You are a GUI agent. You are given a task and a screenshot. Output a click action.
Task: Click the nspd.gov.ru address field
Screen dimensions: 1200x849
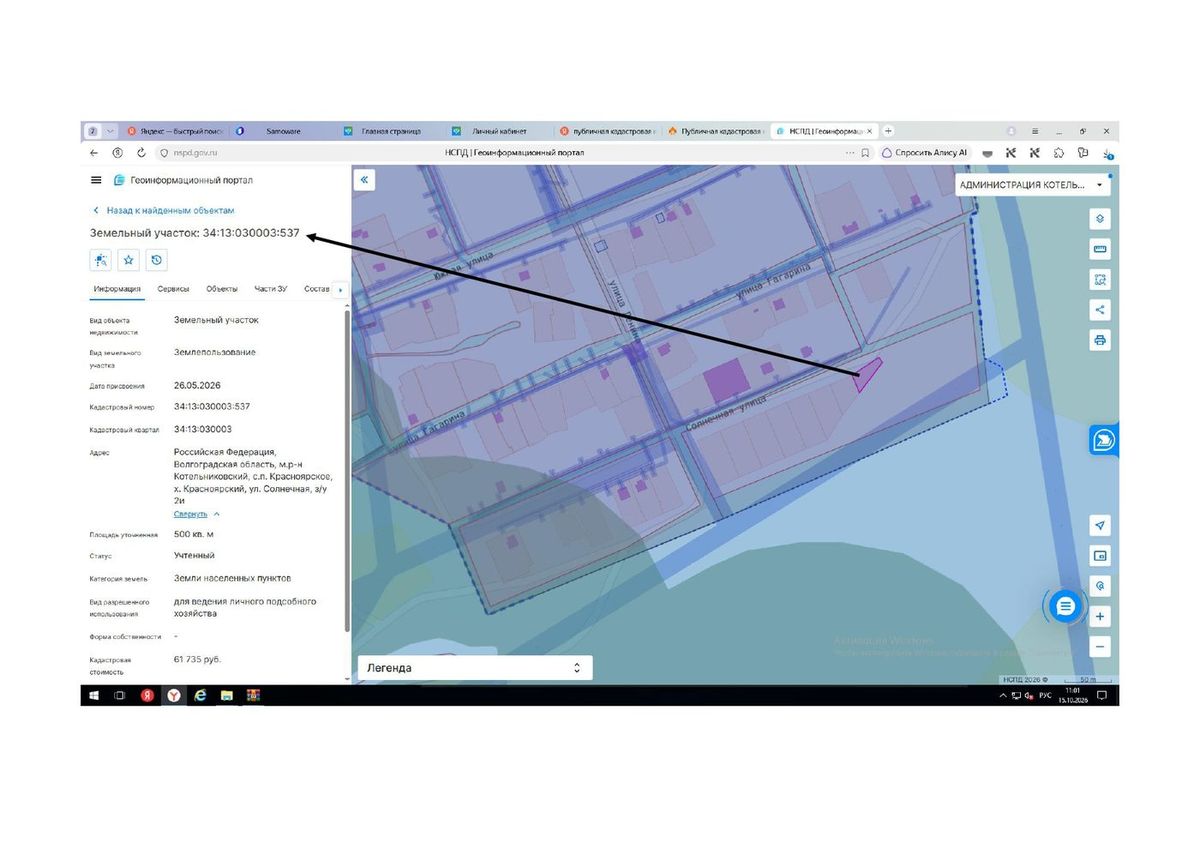(195, 153)
